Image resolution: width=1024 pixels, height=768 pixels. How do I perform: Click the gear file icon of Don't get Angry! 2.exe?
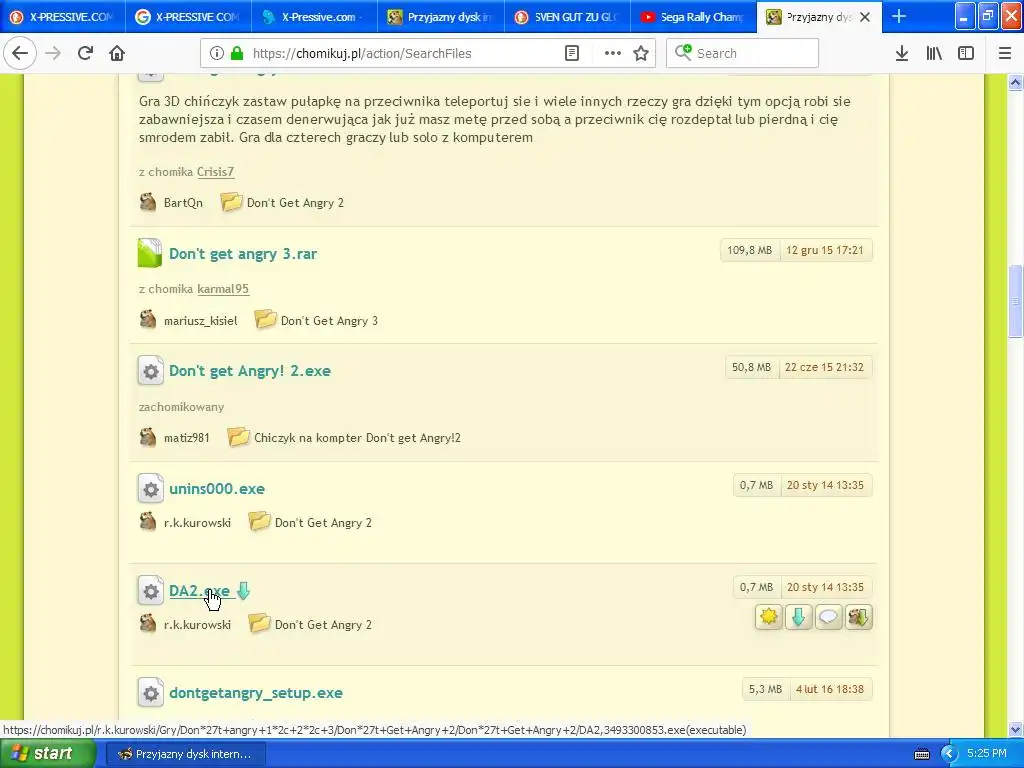tap(150, 370)
